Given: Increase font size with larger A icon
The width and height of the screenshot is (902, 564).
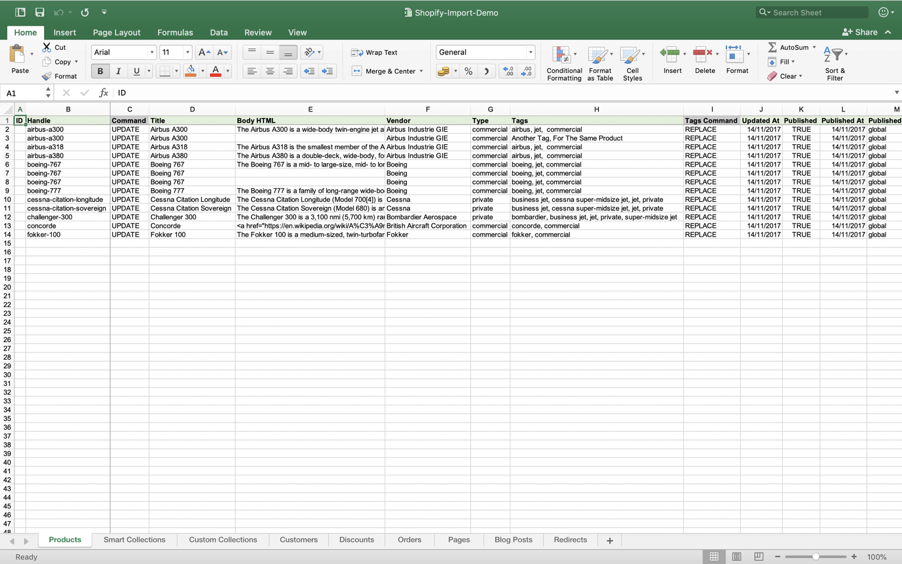Looking at the screenshot, I should [204, 52].
